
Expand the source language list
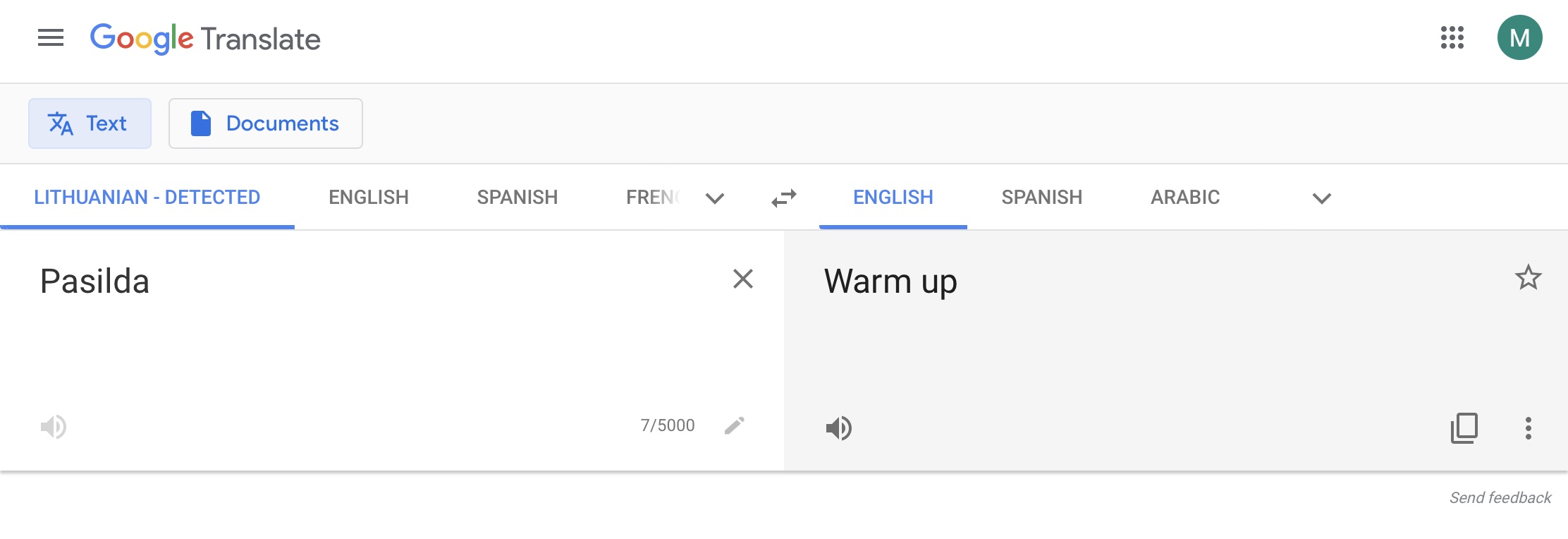coord(715,198)
